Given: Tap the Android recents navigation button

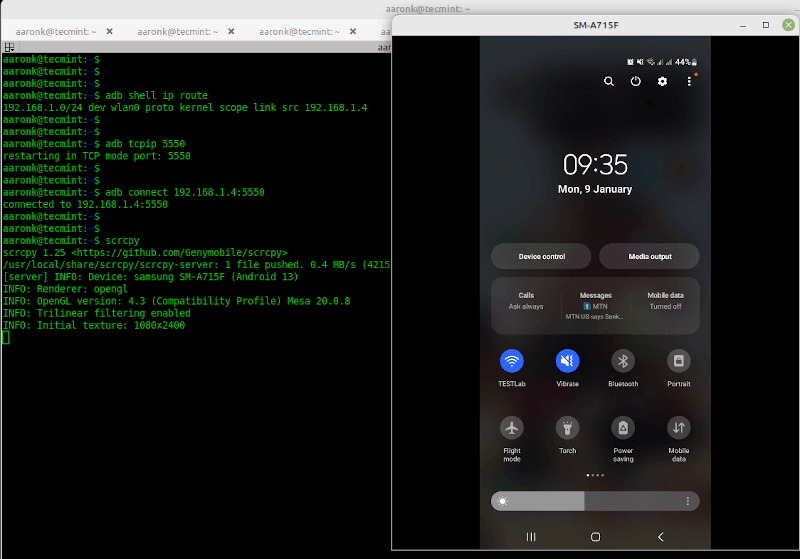Looking at the screenshot, I should click(531, 537).
